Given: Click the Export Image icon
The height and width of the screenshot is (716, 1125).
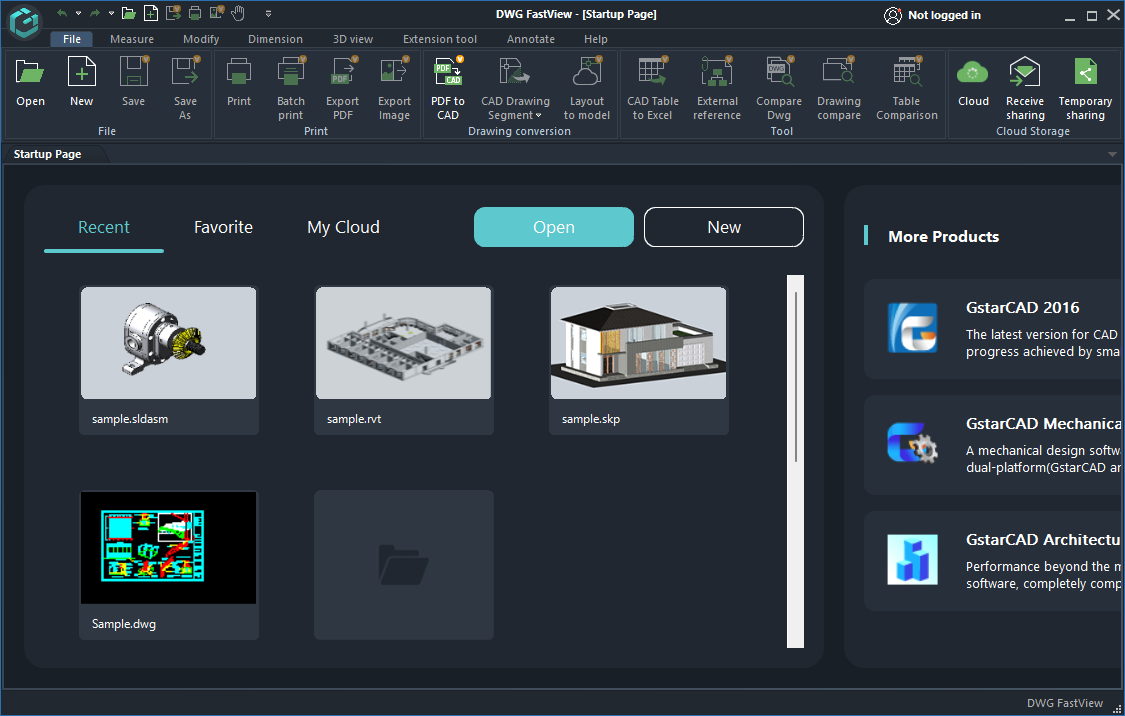Looking at the screenshot, I should pos(394,72).
